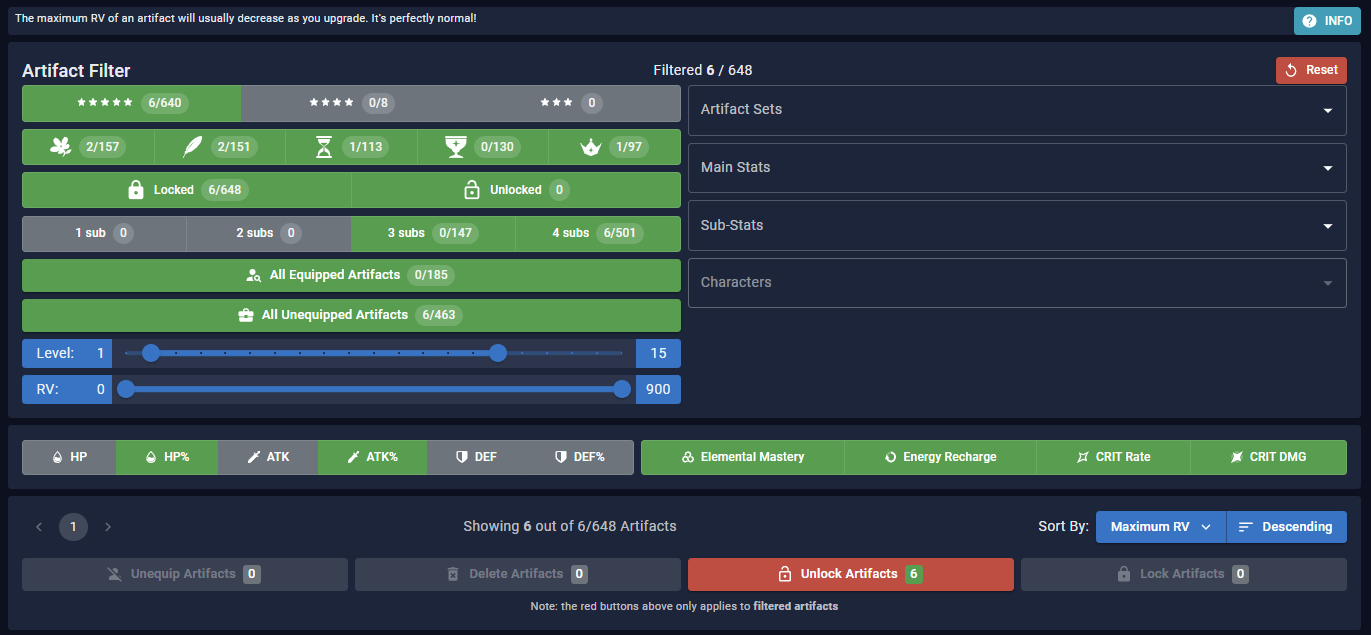Toggle the 3 subs filter
Image resolution: width=1371 pixels, height=635 pixels.
coord(433,233)
